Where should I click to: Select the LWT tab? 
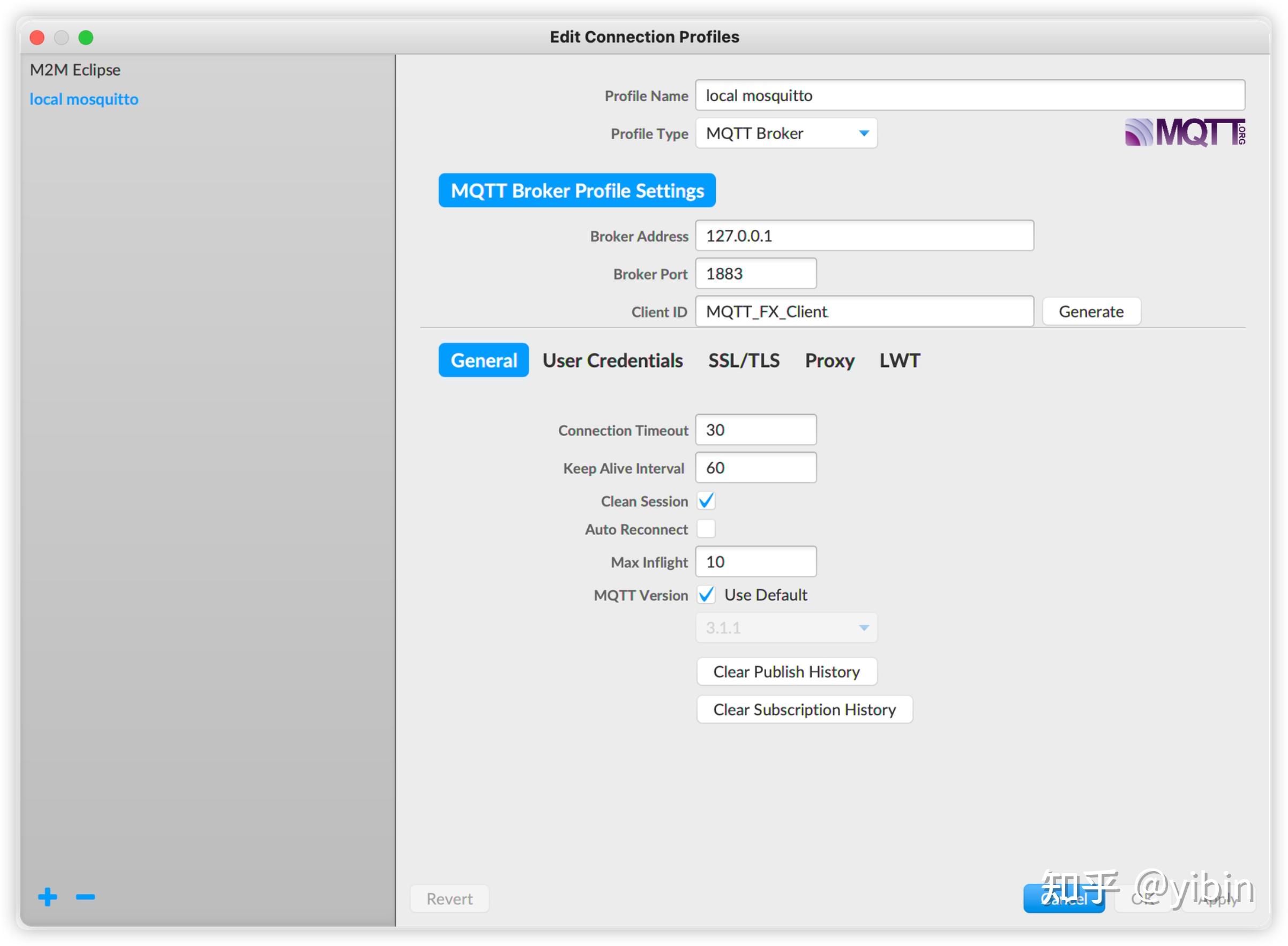[x=899, y=361]
